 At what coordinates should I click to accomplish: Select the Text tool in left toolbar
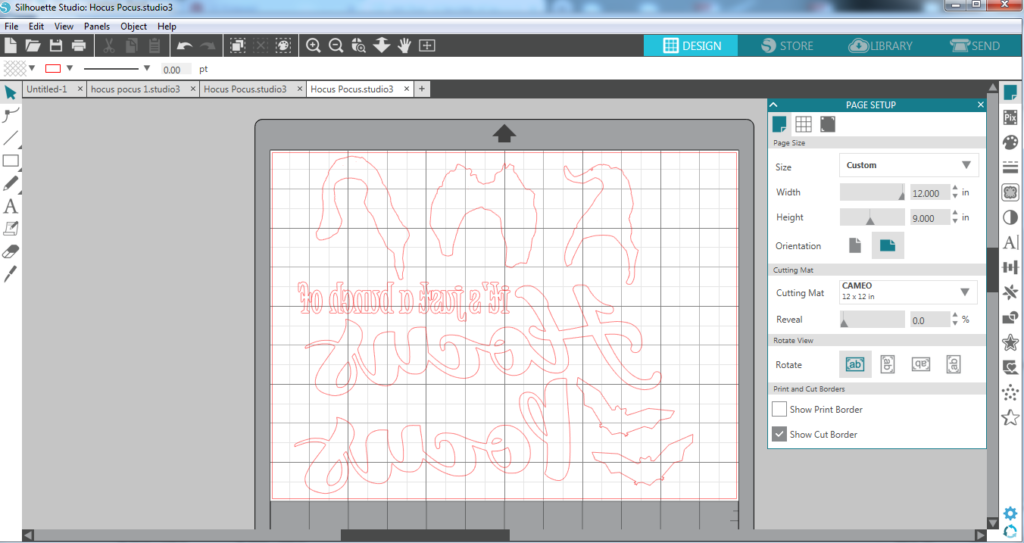click(x=11, y=206)
